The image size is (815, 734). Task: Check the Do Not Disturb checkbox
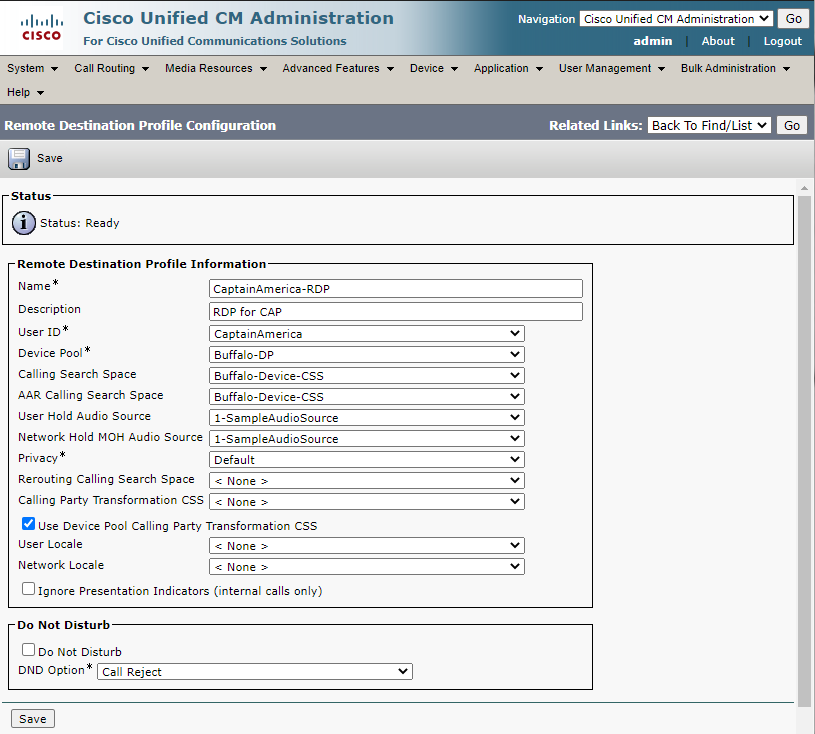(x=29, y=650)
